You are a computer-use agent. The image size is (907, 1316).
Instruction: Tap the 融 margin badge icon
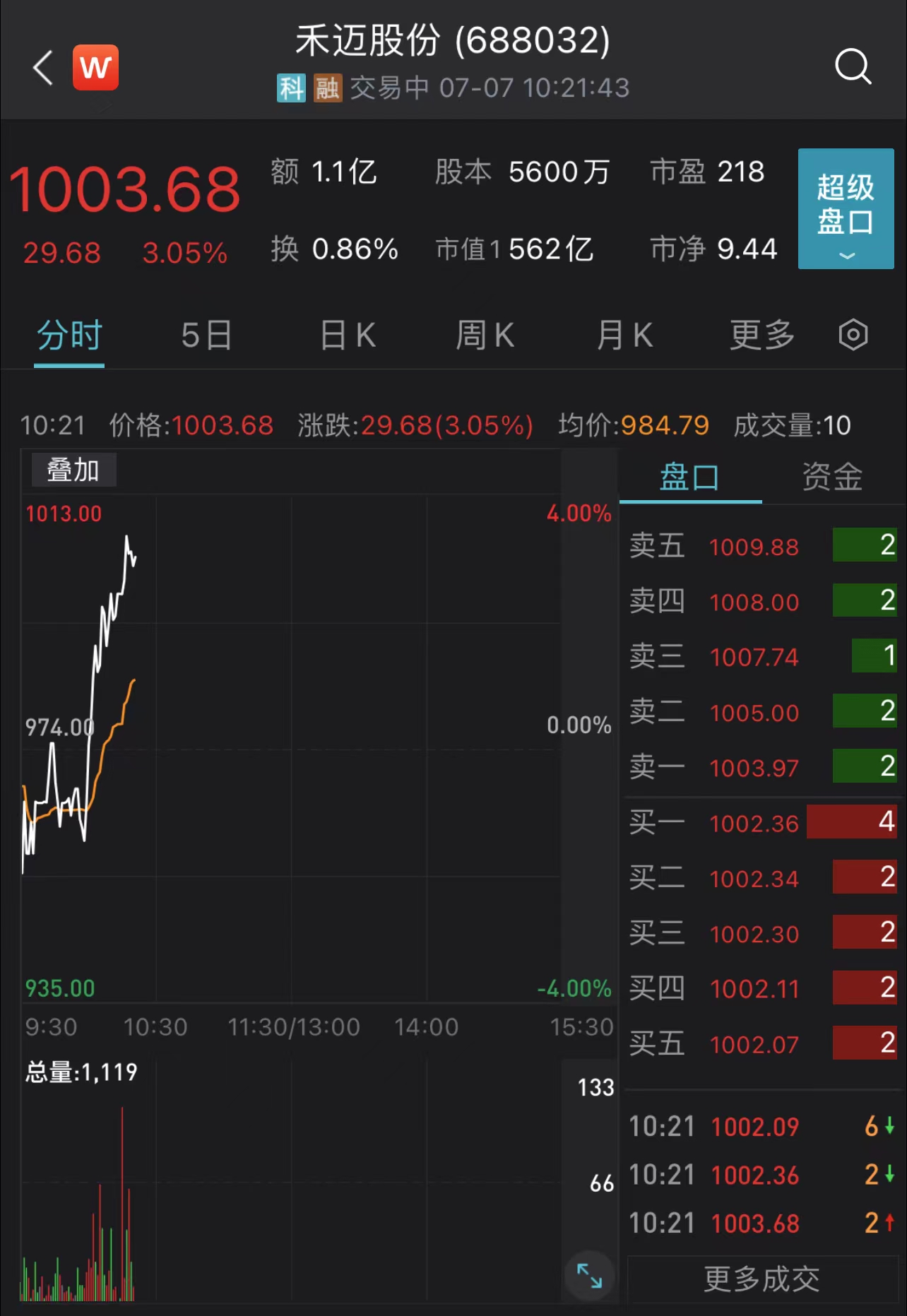click(327, 88)
